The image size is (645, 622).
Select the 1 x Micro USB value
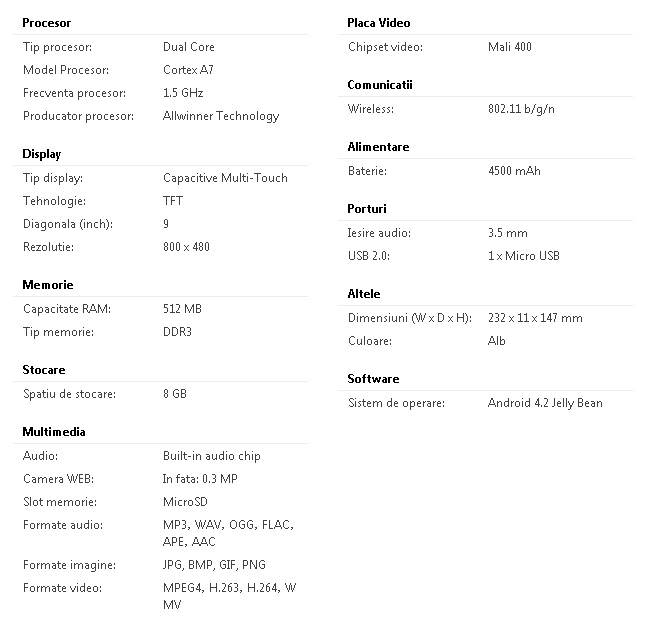[x=523, y=256]
